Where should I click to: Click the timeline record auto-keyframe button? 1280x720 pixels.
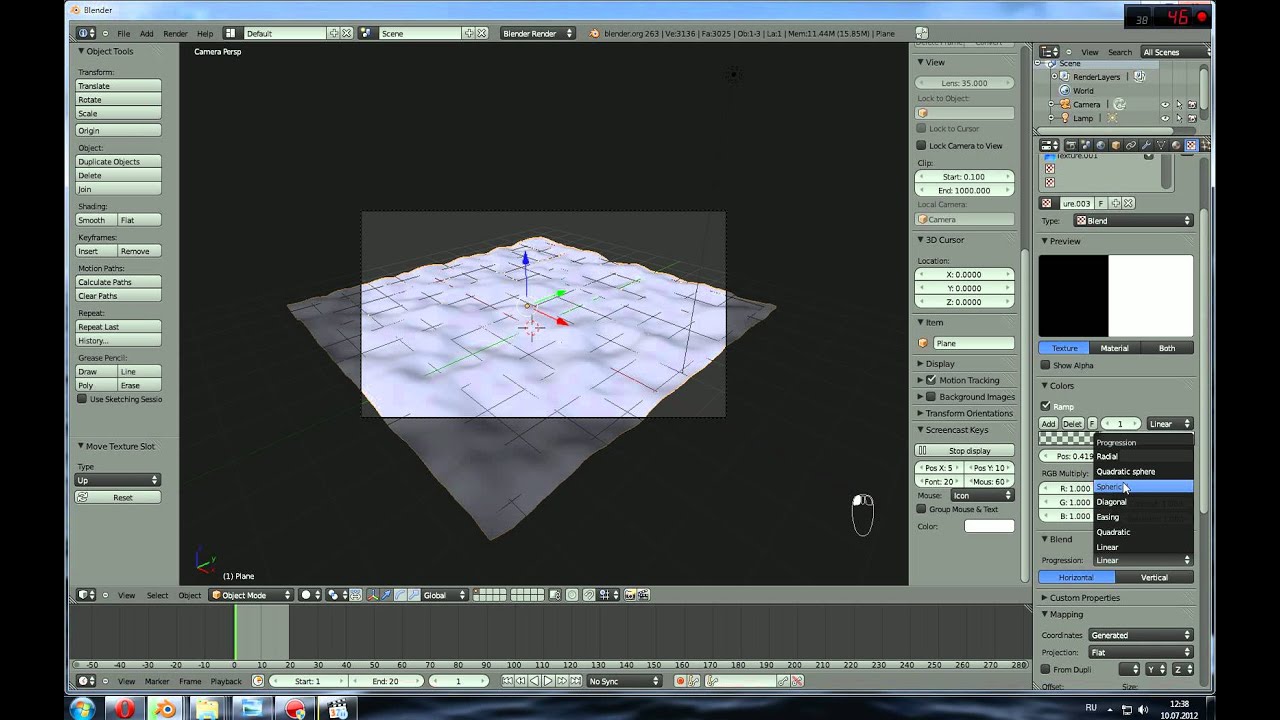click(x=680, y=681)
